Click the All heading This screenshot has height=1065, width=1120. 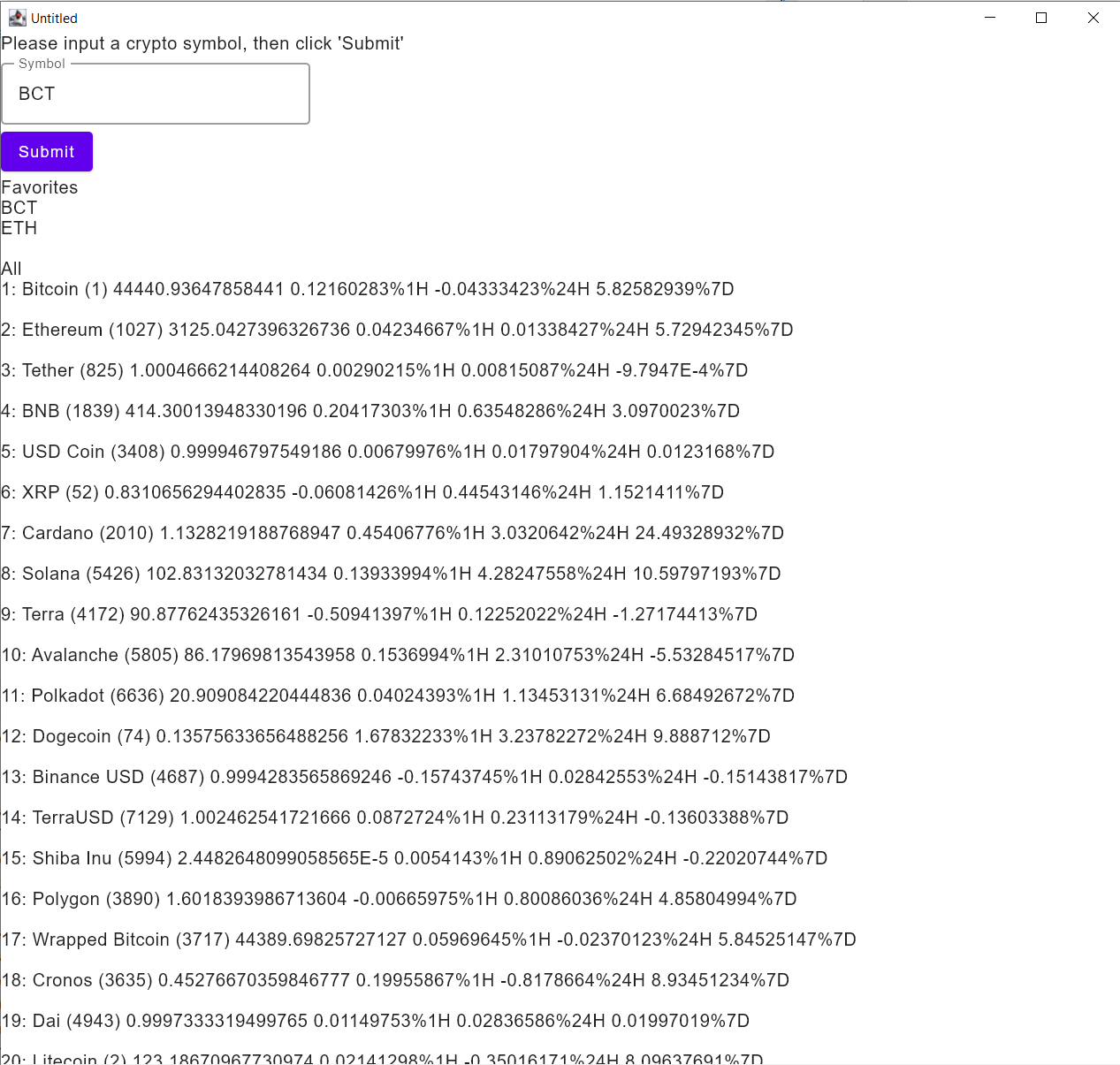(11, 269)
